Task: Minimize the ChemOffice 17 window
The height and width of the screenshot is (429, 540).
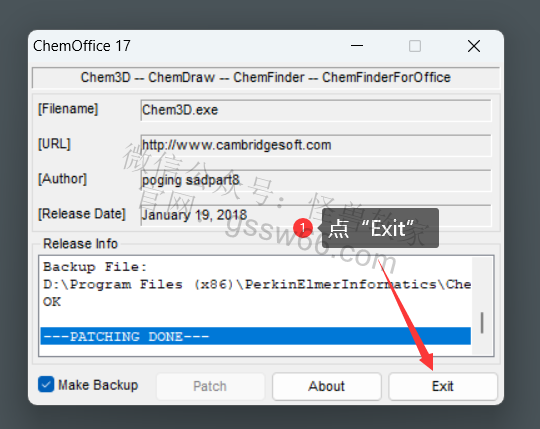Action: click(x=357, y=46)
